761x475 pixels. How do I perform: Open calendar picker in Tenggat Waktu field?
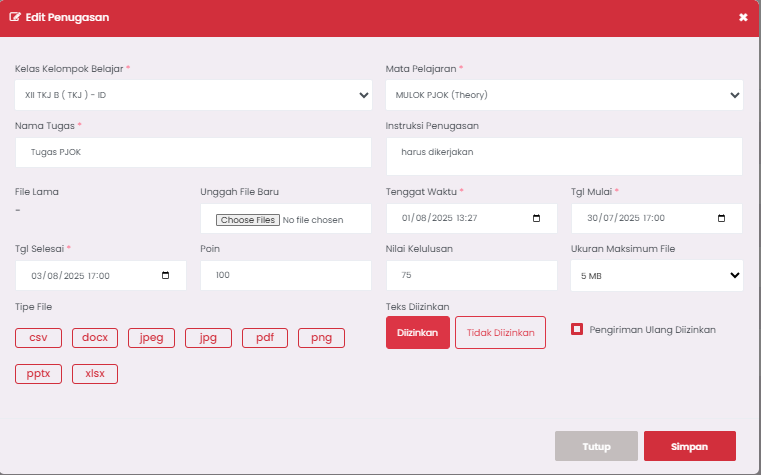(537, 219)
